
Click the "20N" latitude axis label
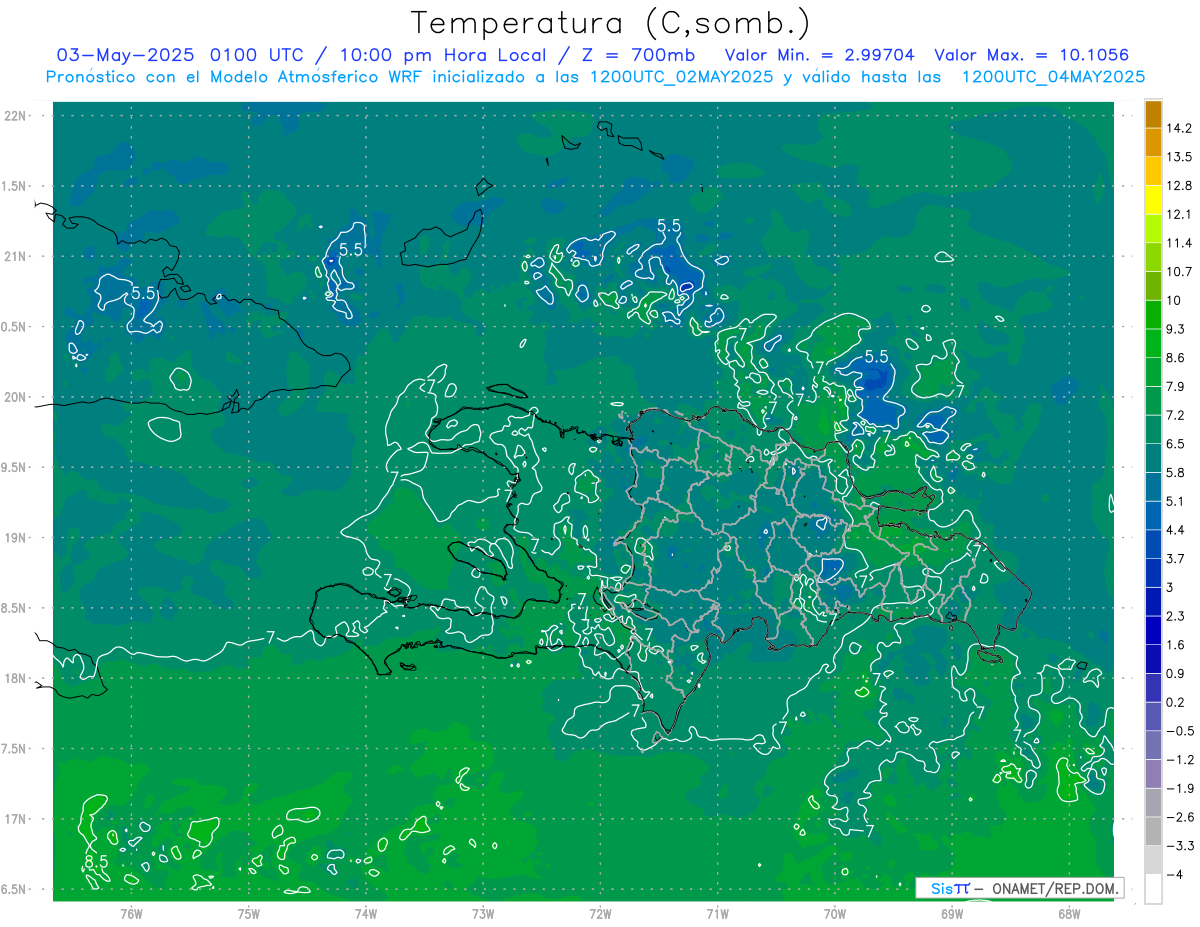click(x=17, y=397)
